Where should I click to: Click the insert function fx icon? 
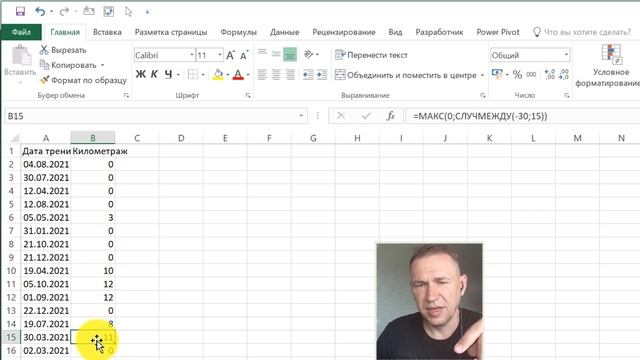(391, 116)
